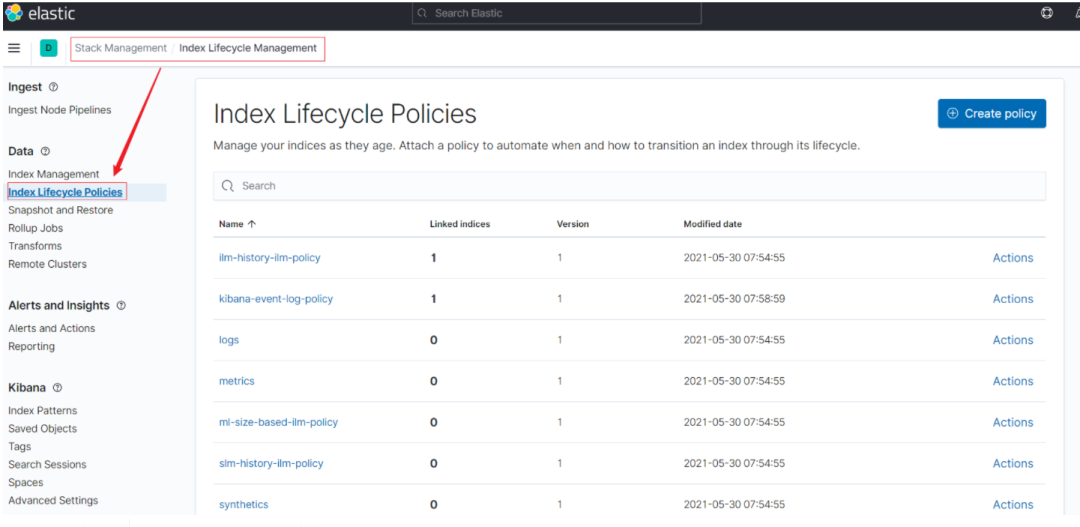
Task: Open the hamburger navigation menu
Action: point(14,48)
